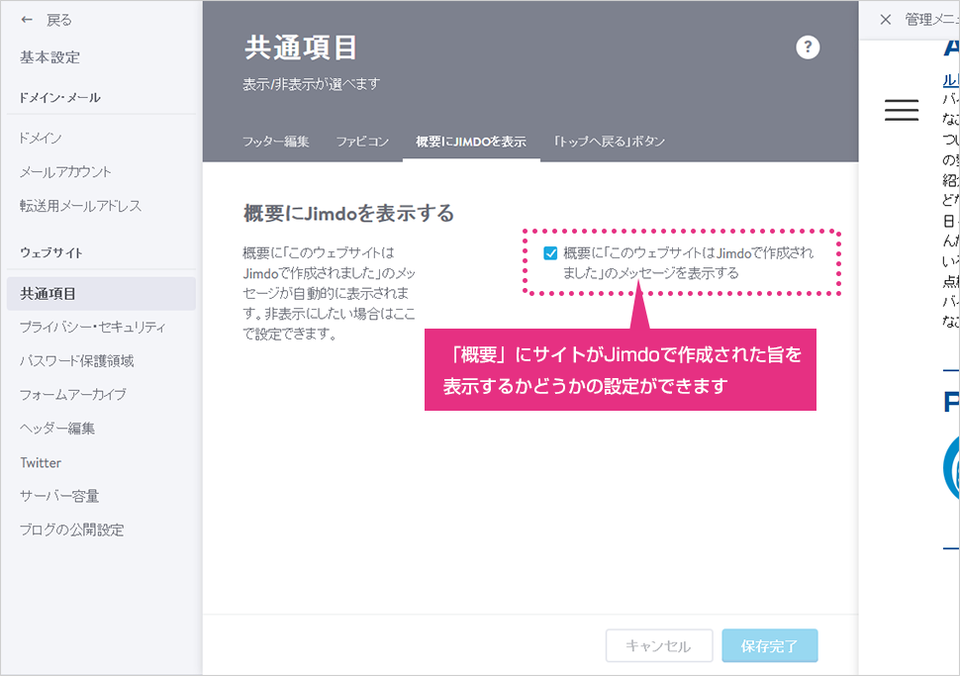Screen dimensions: 960x676
Task: Switch to the フッター編集 tab
Action: [276, 141]
